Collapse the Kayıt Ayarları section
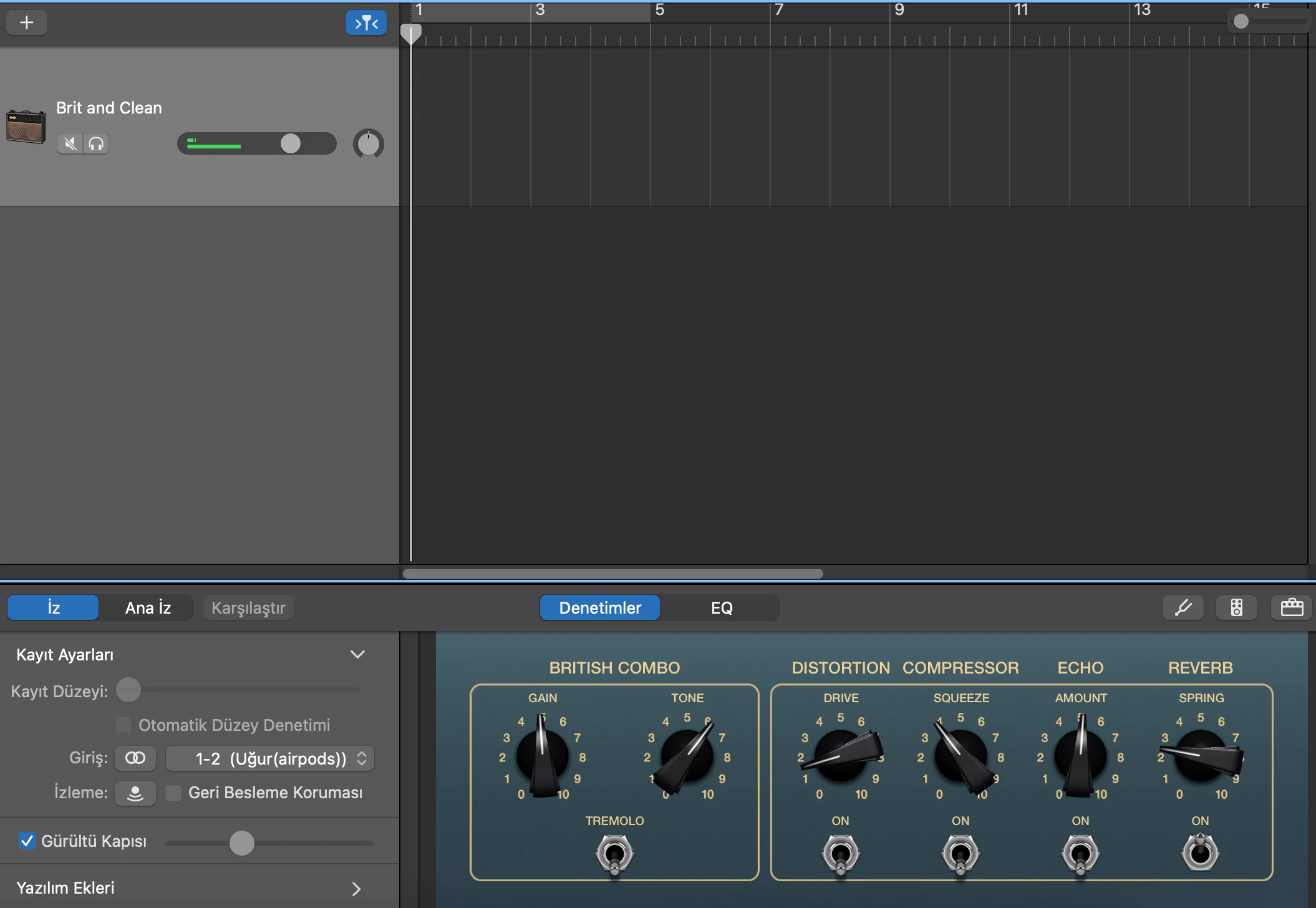 (357, 655)
